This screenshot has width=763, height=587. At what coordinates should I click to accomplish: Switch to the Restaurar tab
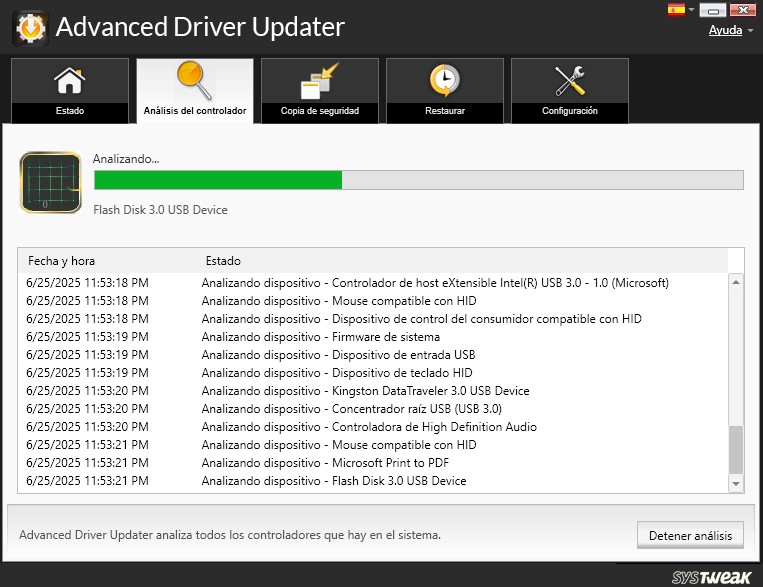[x=445, y=91]
